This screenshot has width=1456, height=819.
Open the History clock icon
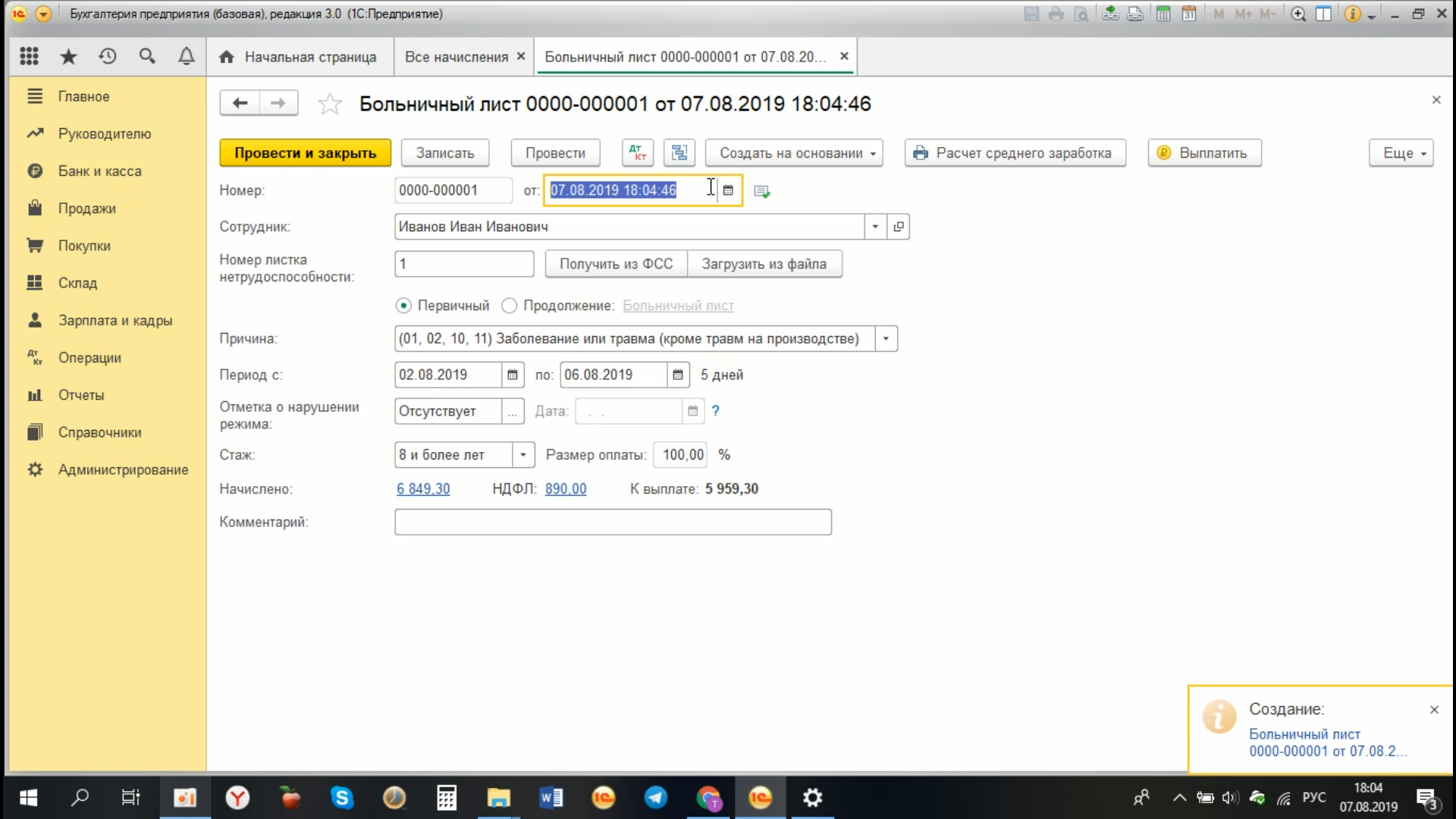point(108,56)
